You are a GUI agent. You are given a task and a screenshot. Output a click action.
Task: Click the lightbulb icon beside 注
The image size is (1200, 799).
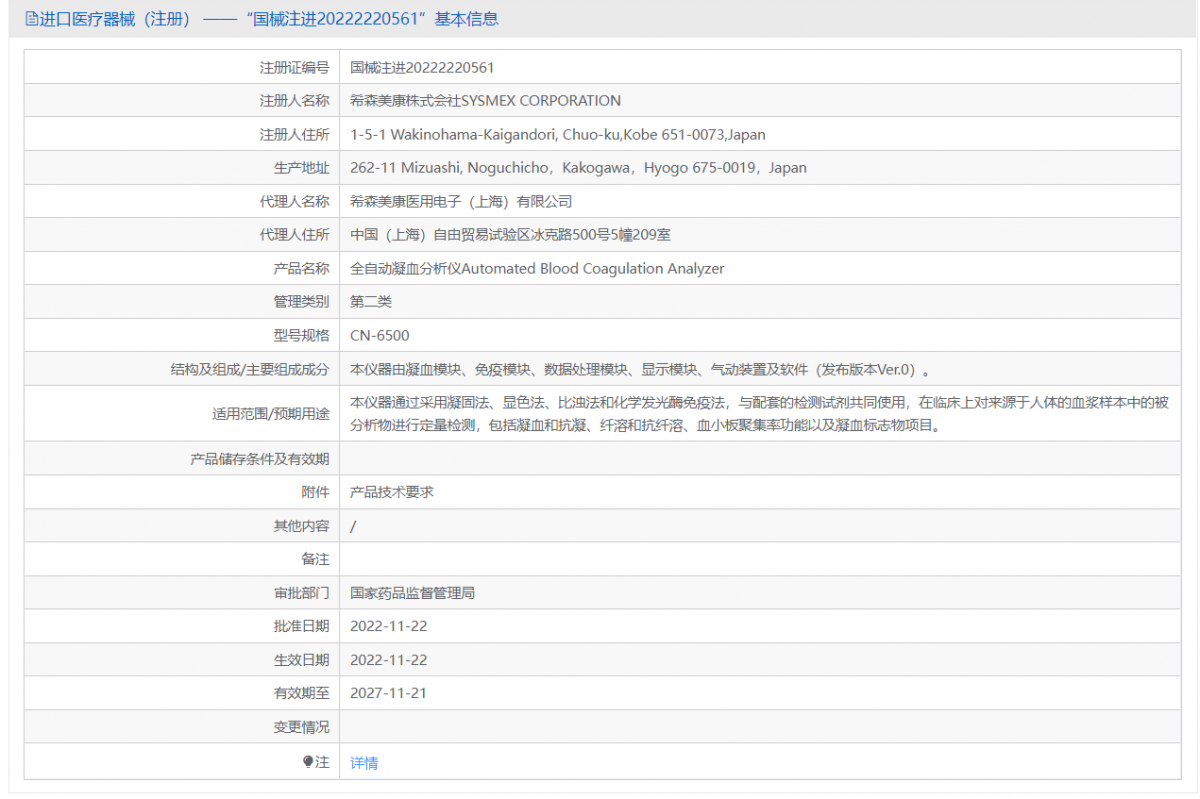point(308,762)
